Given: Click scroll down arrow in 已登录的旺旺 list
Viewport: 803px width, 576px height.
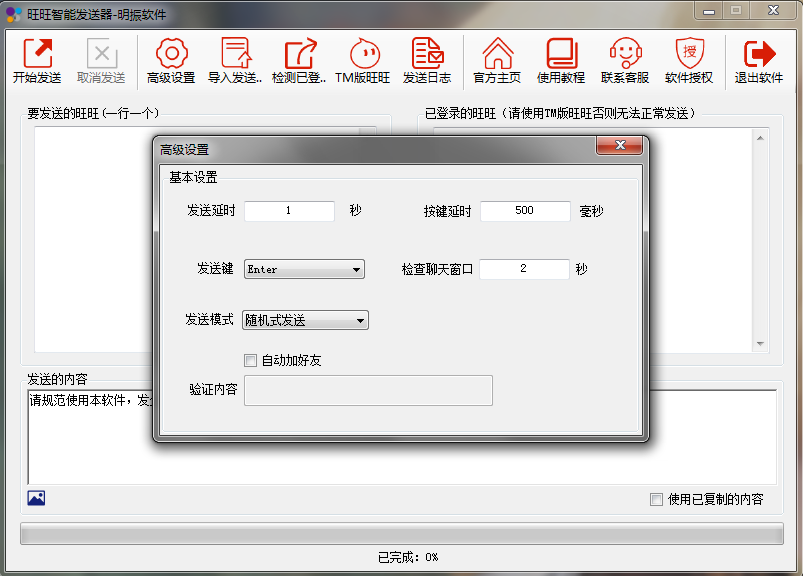Looking at the screenshot, I should [x=760, y=344].
